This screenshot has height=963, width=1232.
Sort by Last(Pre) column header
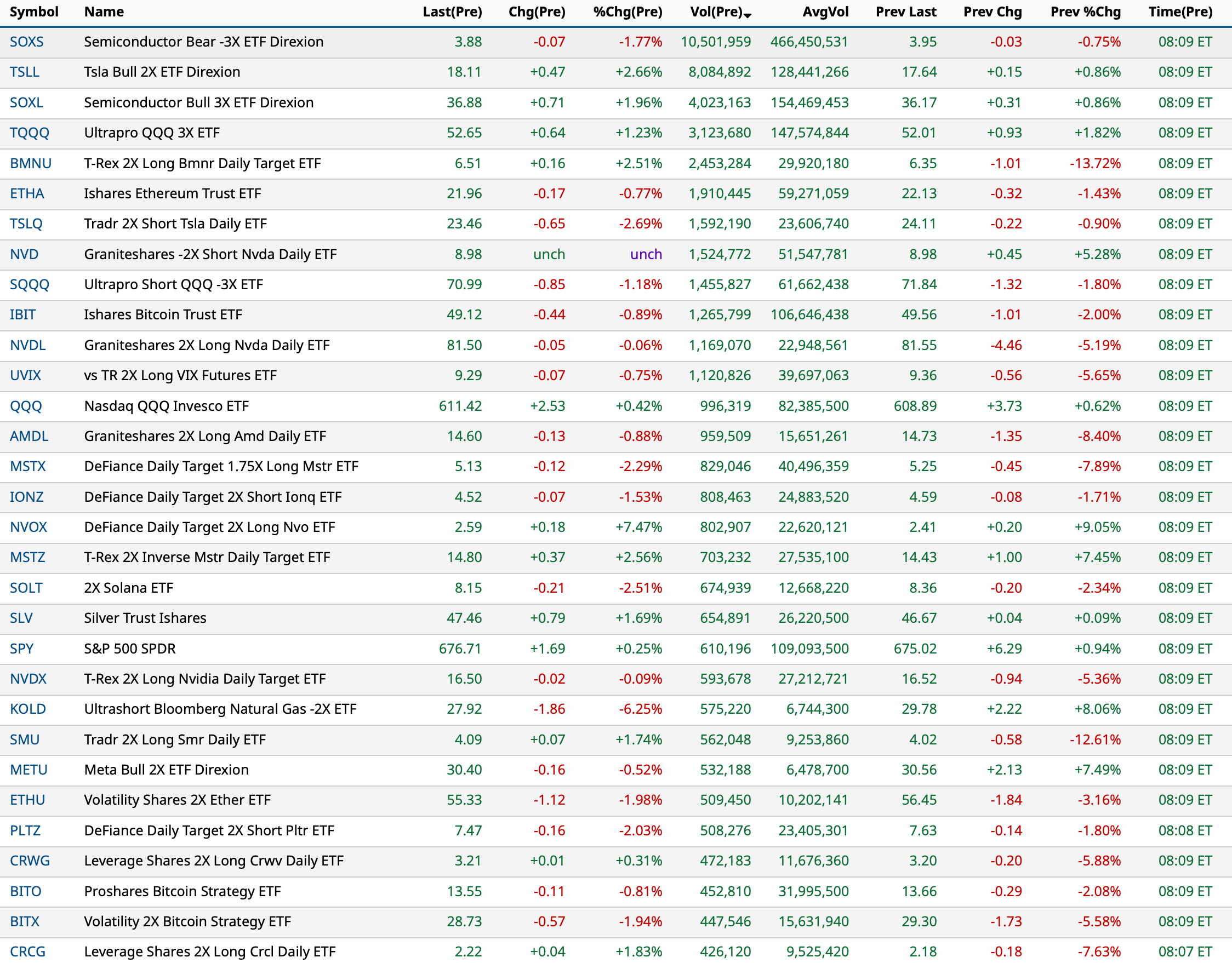coord(452,12)
